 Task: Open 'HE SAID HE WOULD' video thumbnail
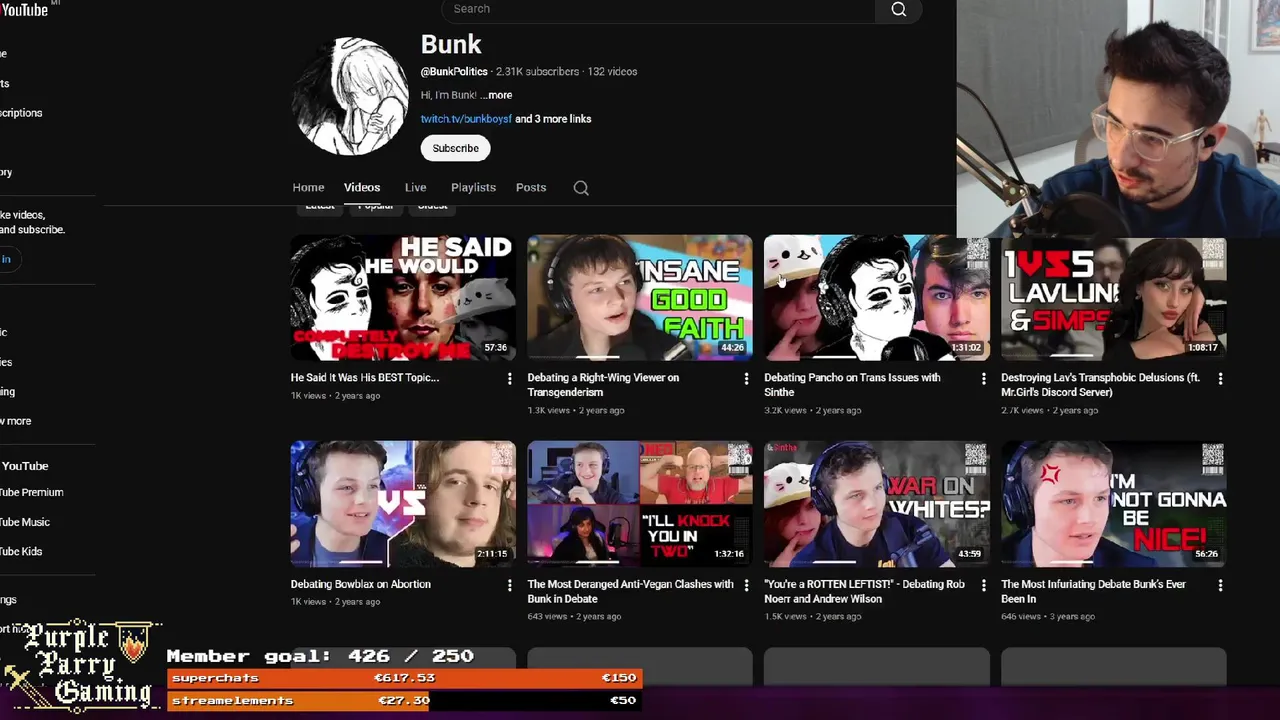403,298
